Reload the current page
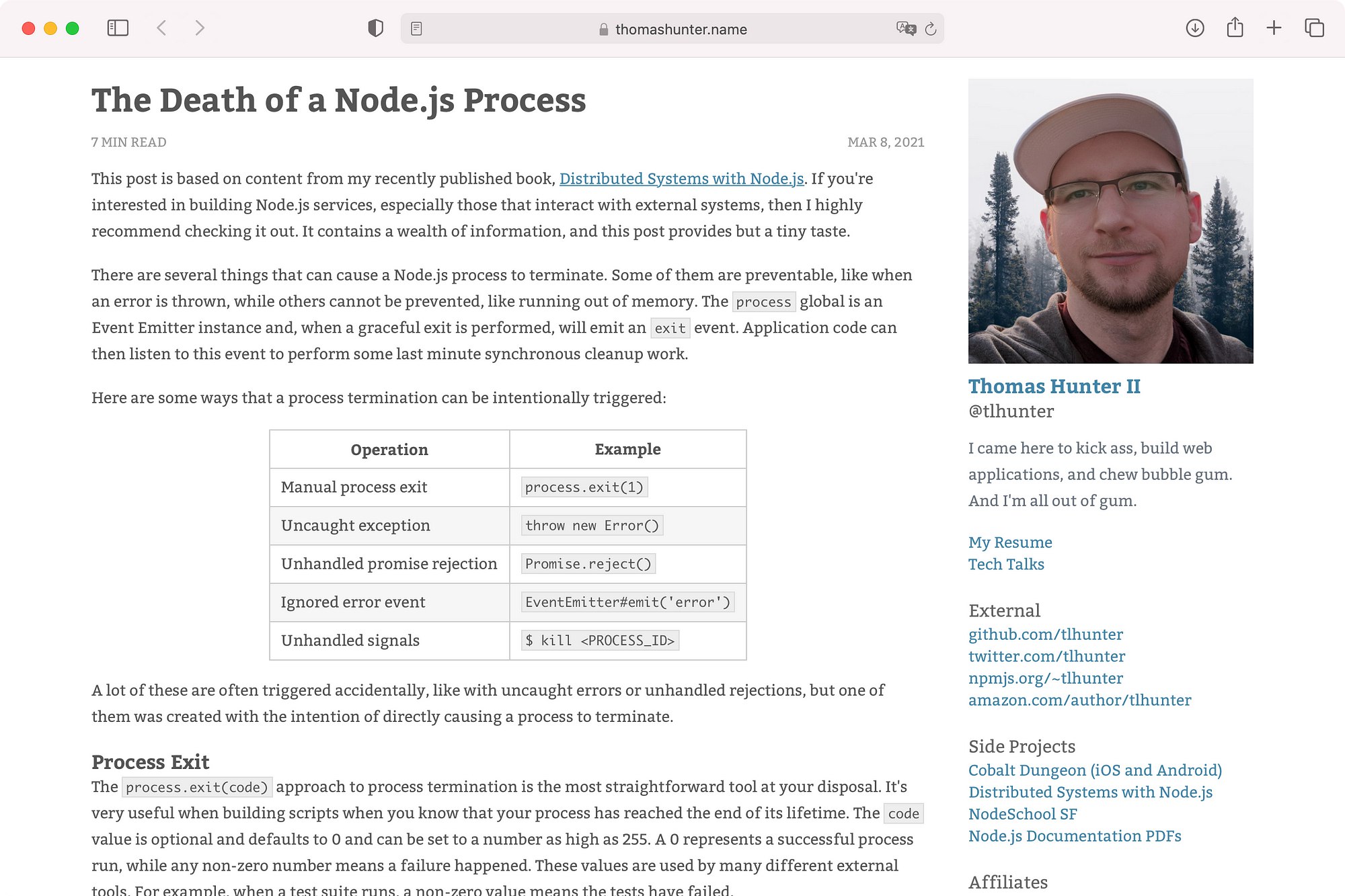Screen dimensions: 1345x896 [x=931, y=29]
